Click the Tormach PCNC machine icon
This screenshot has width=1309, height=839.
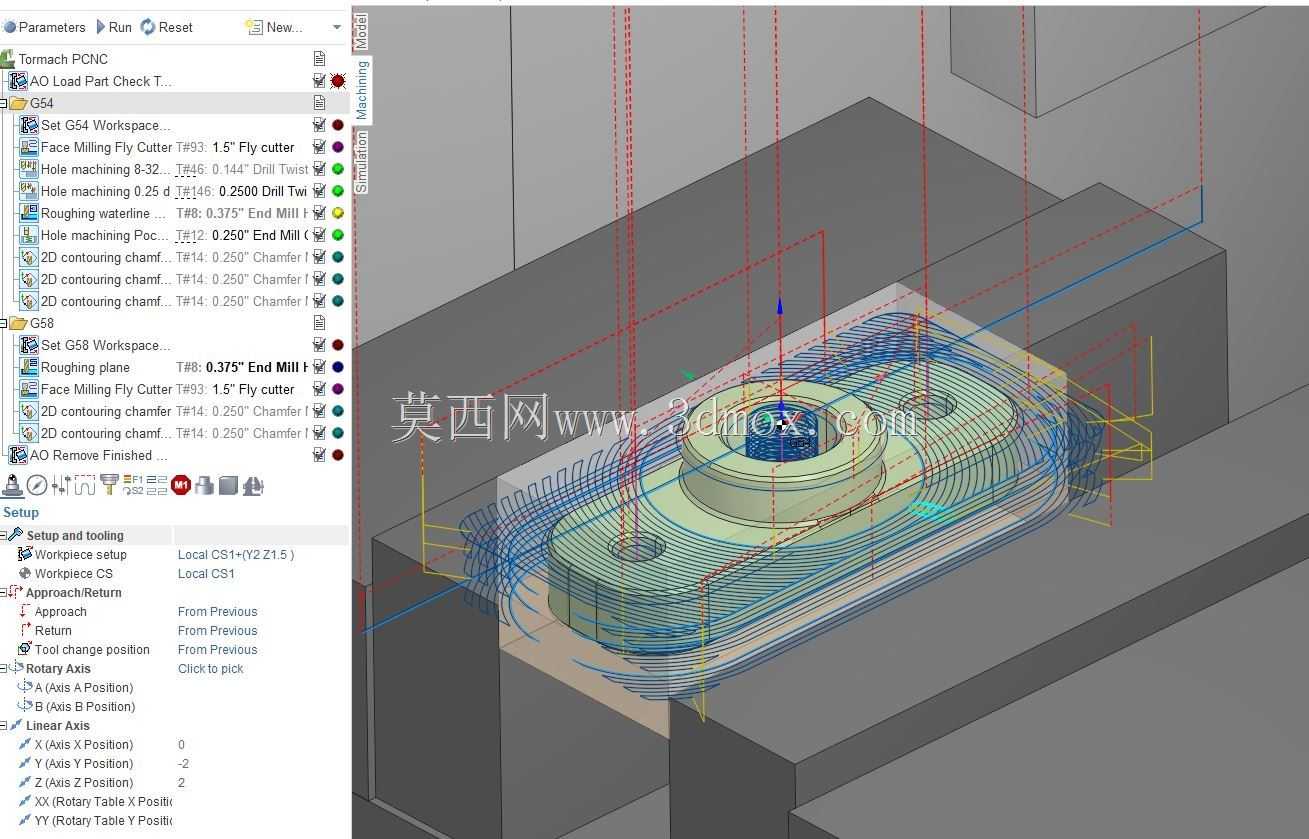[8, 59]
